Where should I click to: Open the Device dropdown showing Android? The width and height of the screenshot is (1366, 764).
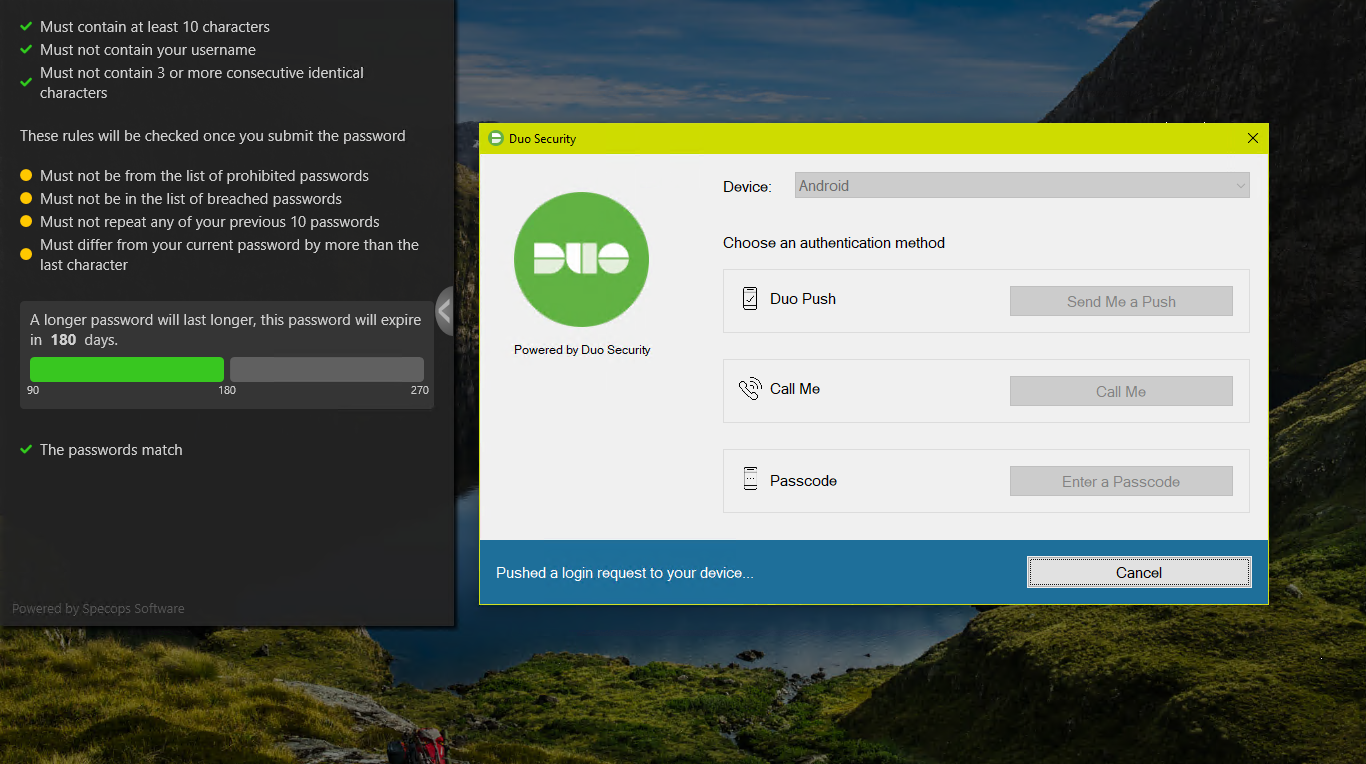click(1022, 185)
